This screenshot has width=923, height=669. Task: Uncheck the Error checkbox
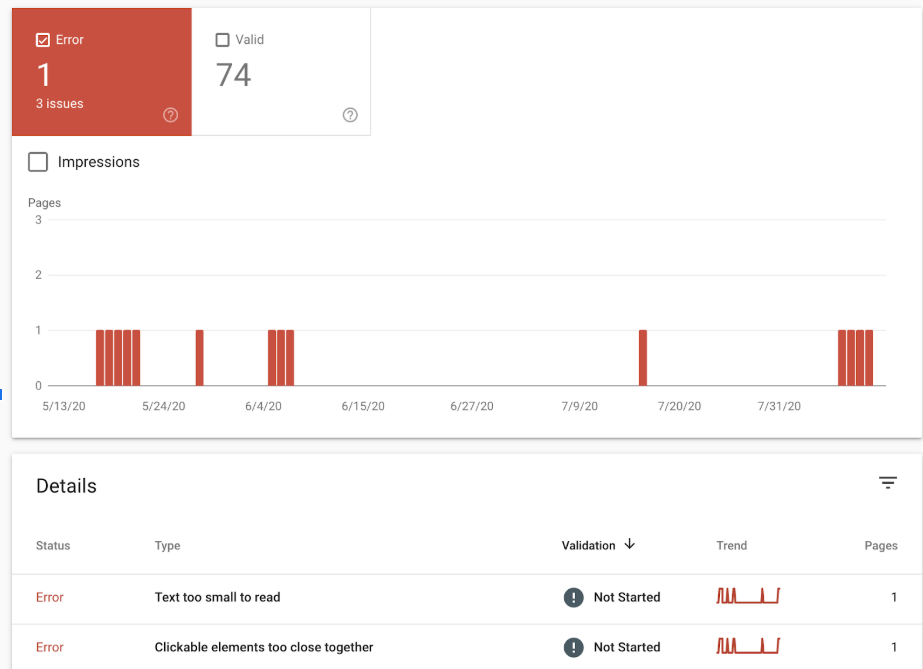[x=43, y=40]
